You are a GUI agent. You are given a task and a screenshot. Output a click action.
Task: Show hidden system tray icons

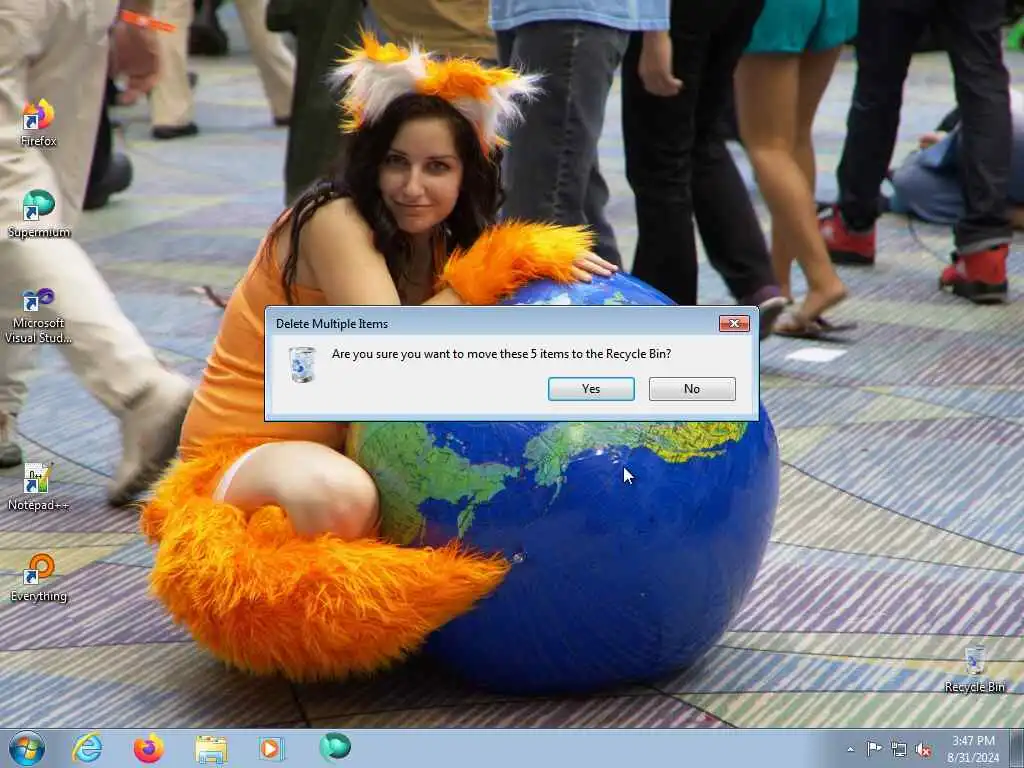tap(850, 750)
